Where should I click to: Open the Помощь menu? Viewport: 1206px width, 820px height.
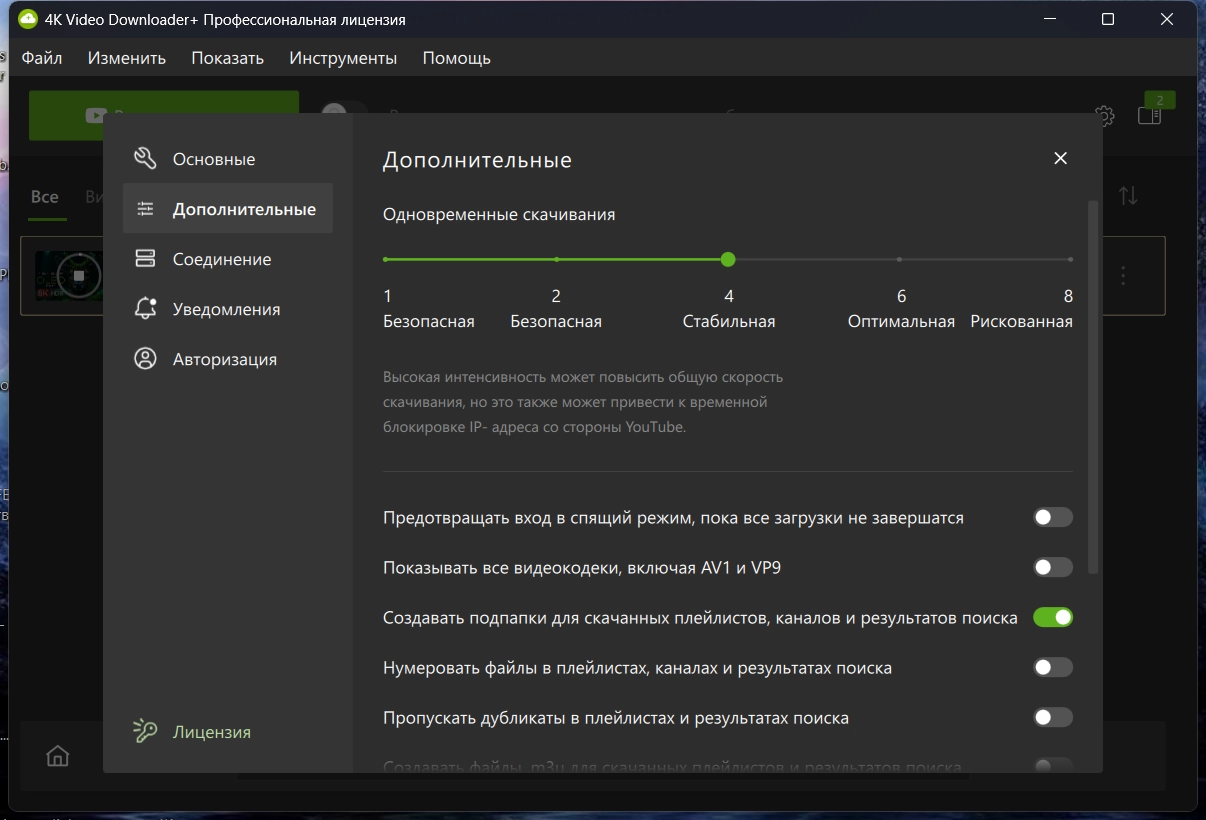tap(457, 58)
